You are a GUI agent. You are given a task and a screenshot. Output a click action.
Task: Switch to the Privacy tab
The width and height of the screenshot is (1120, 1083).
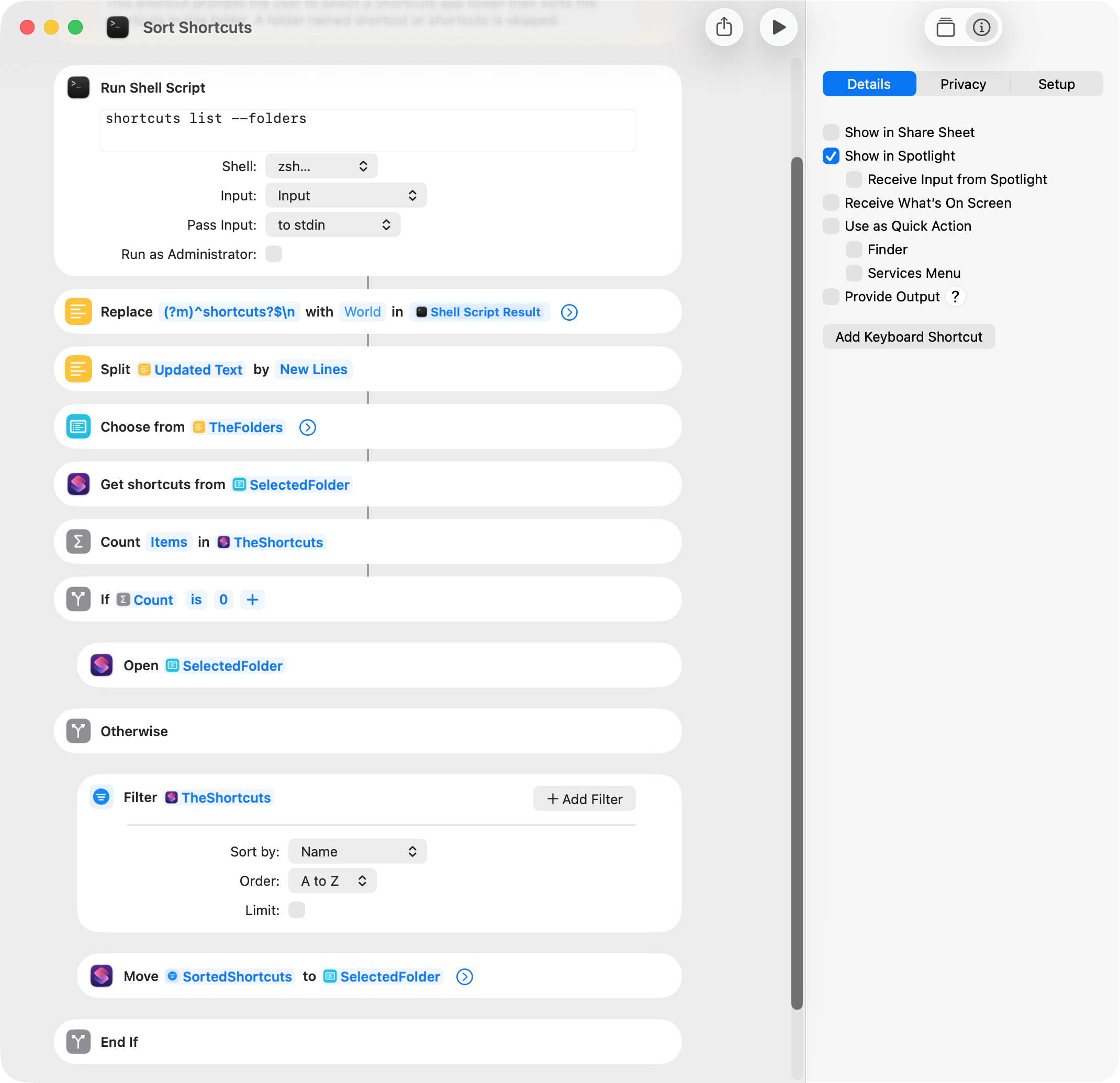[x=963, y=84]
